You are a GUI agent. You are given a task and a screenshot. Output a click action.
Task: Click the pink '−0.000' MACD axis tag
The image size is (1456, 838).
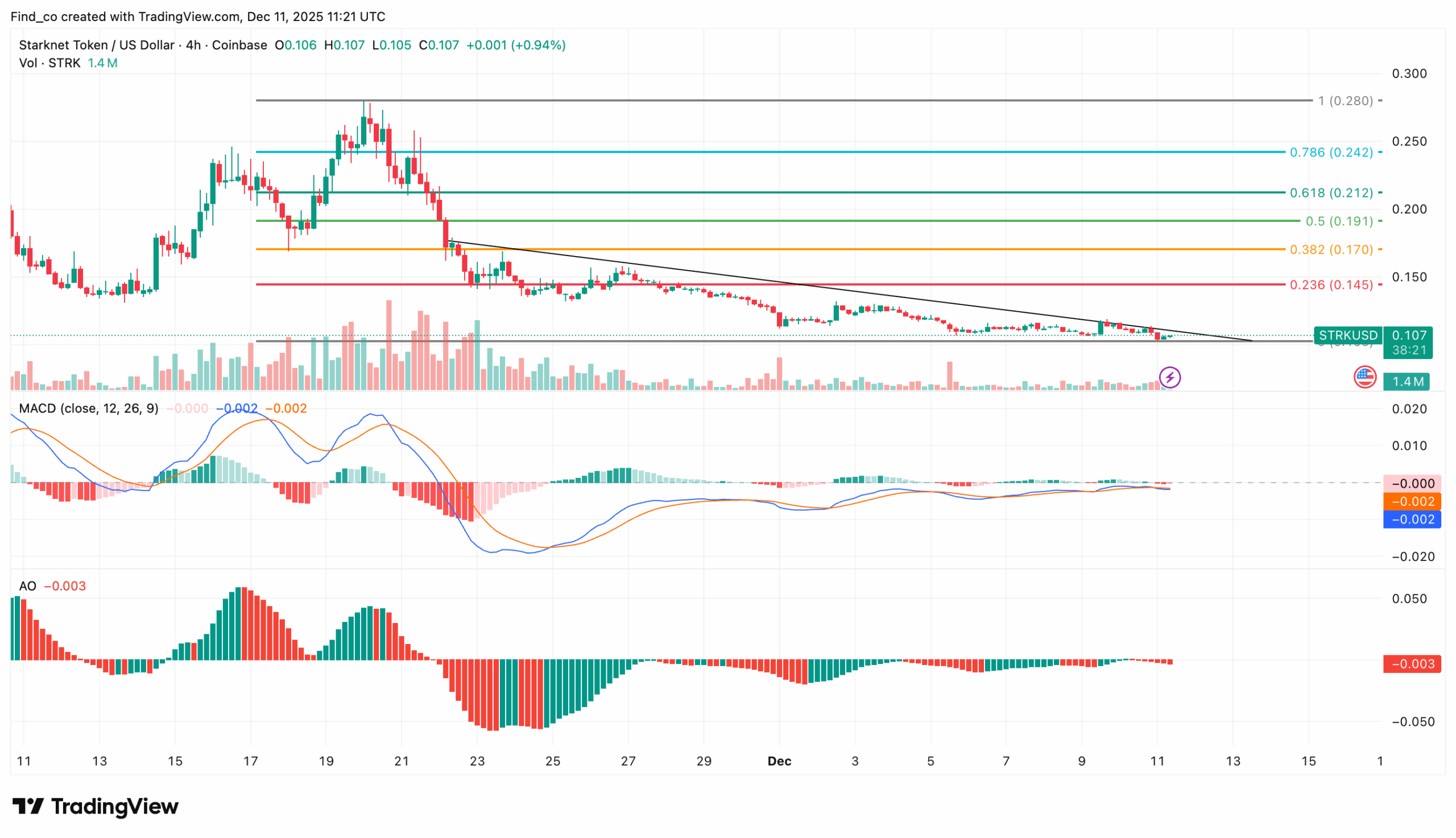point(1411,484)
